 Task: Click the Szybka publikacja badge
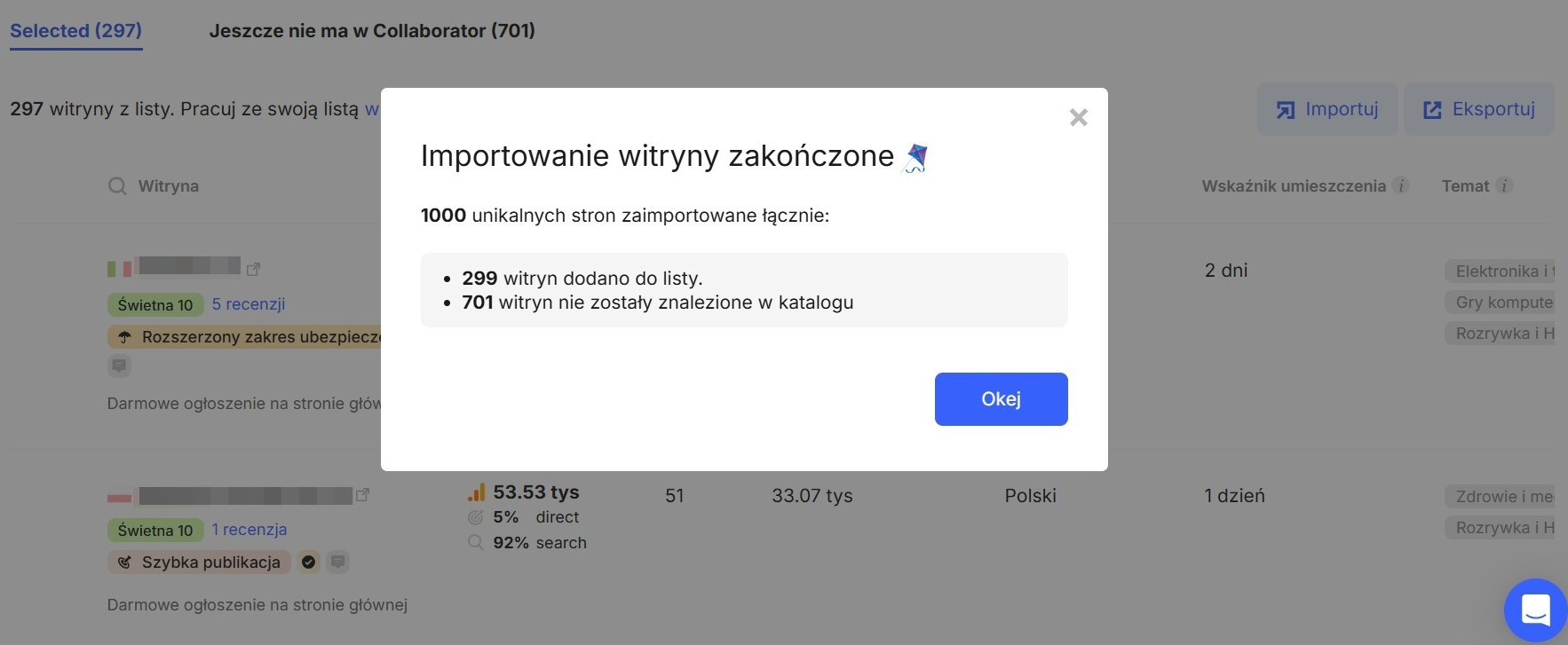(x=199, y=562)
